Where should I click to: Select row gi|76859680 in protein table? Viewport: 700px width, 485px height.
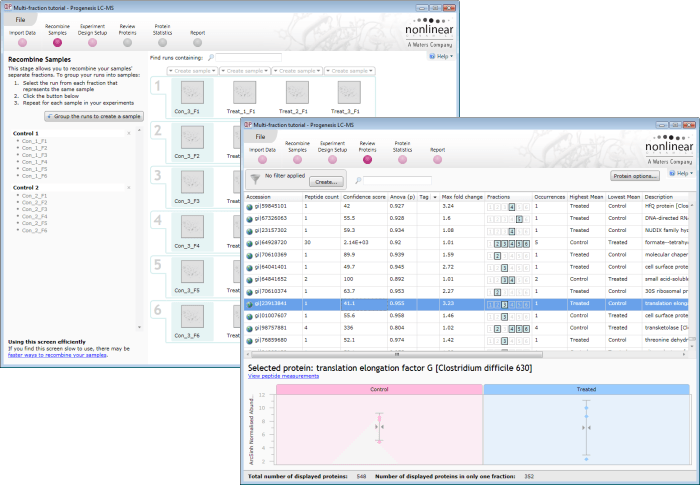click(467, 340)
